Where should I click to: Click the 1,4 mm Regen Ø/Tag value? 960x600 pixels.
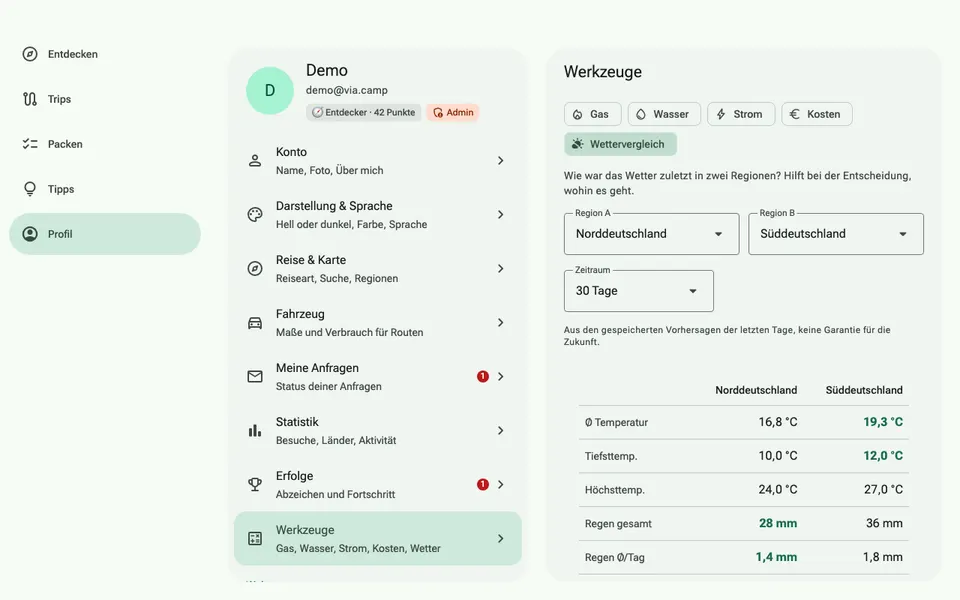(x=776, y=557)
